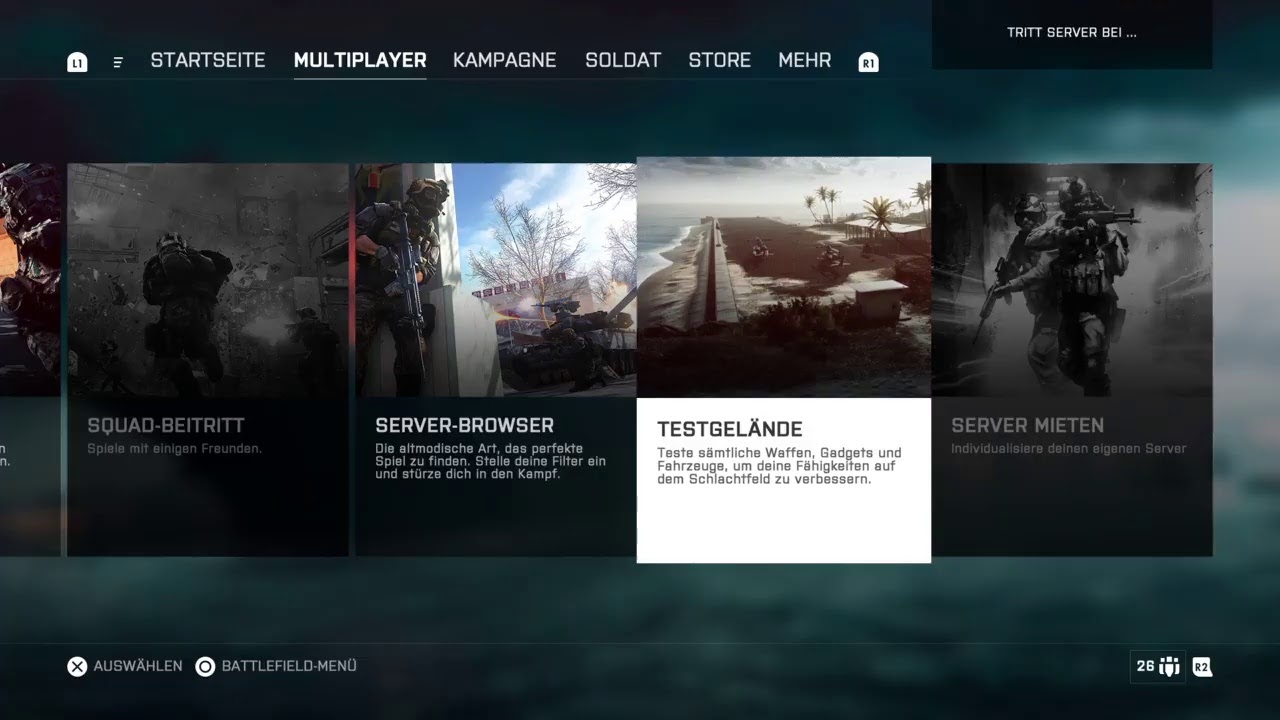Open the Server-Browser tile title
Viewport: 1280px width, 720px height.
click(464, 425)
